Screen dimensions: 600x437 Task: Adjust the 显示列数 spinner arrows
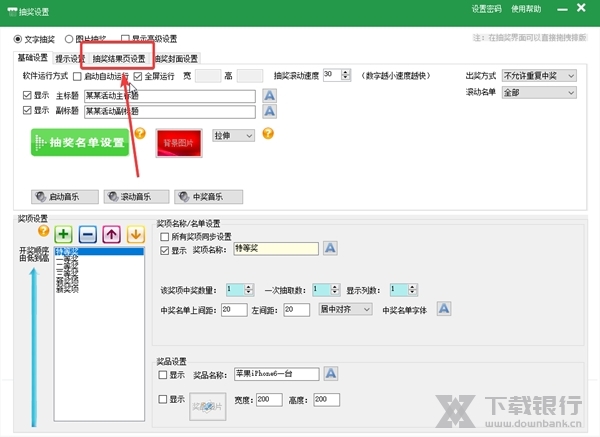pyautogui.click(x=412, y=289)
